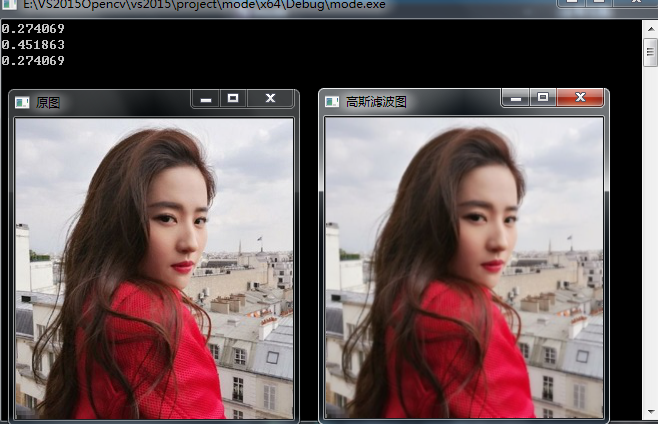
Task: Close the 原图 window
Action: pyautogui.click(x=270, y=99)
